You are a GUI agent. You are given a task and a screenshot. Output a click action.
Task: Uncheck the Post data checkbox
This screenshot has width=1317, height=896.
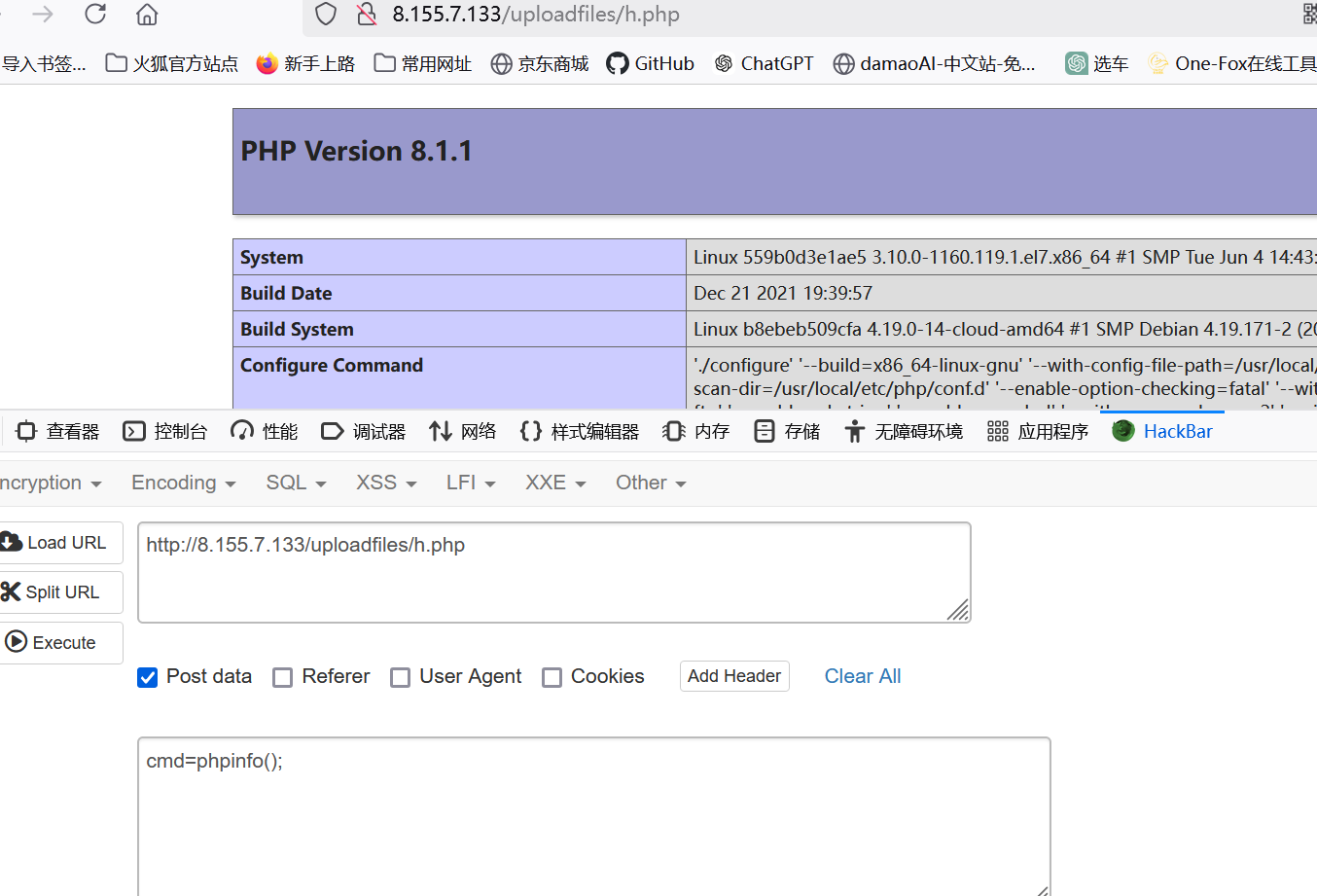pyautogui.click(x=147, y=677)
